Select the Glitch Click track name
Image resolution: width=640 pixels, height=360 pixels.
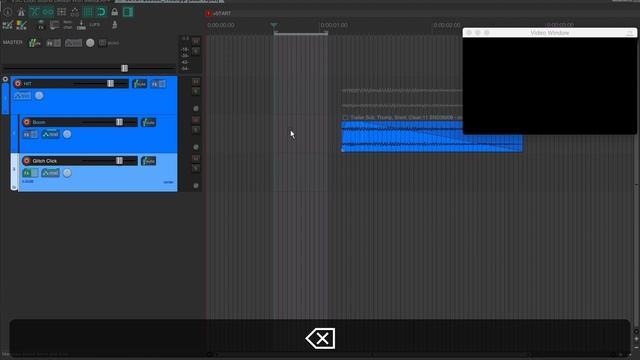coord(45,161)
